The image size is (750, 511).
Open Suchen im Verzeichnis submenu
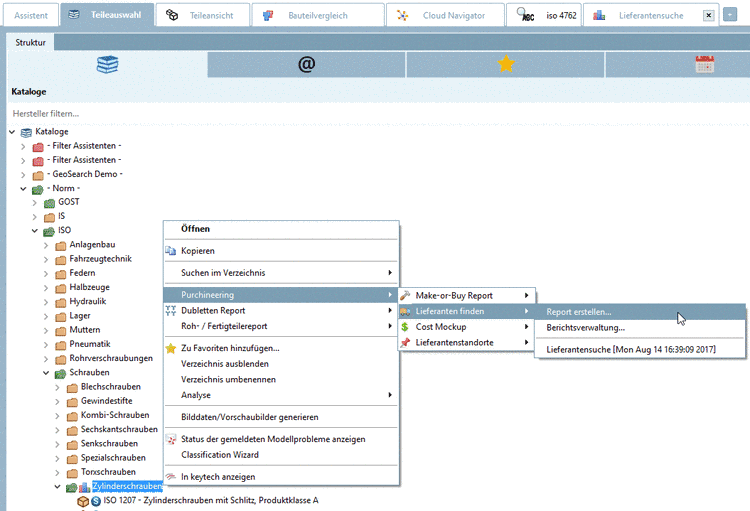pyautogui.click(x=281, y=273)
